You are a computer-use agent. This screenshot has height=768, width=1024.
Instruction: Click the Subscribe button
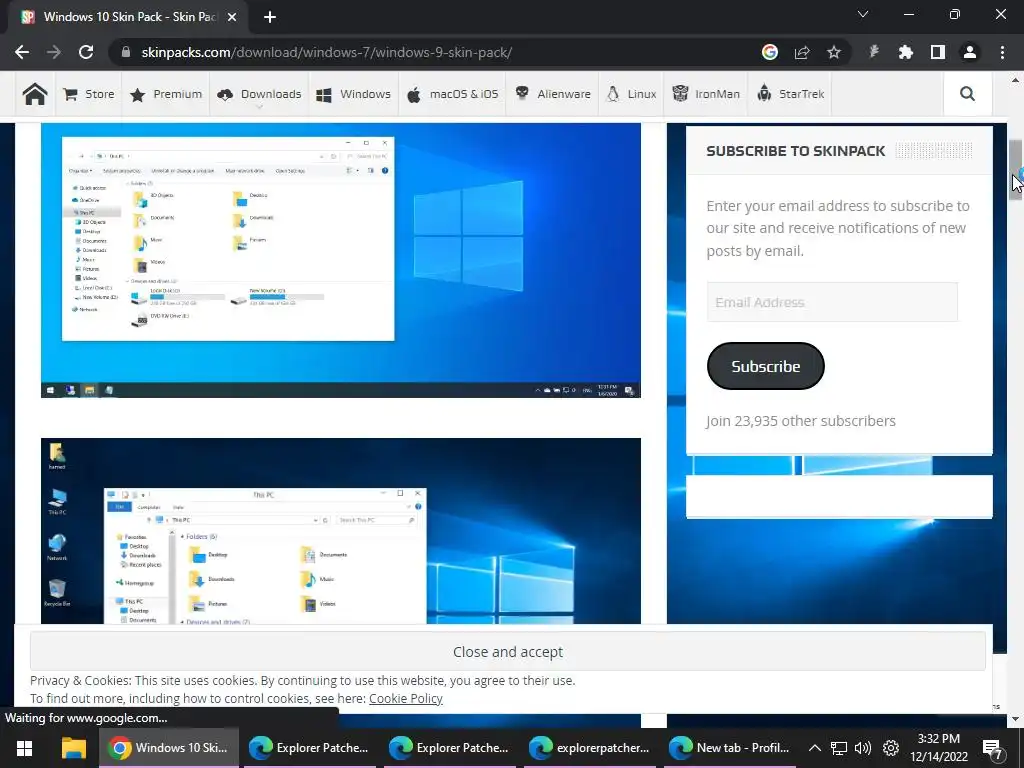click(765, 366)
